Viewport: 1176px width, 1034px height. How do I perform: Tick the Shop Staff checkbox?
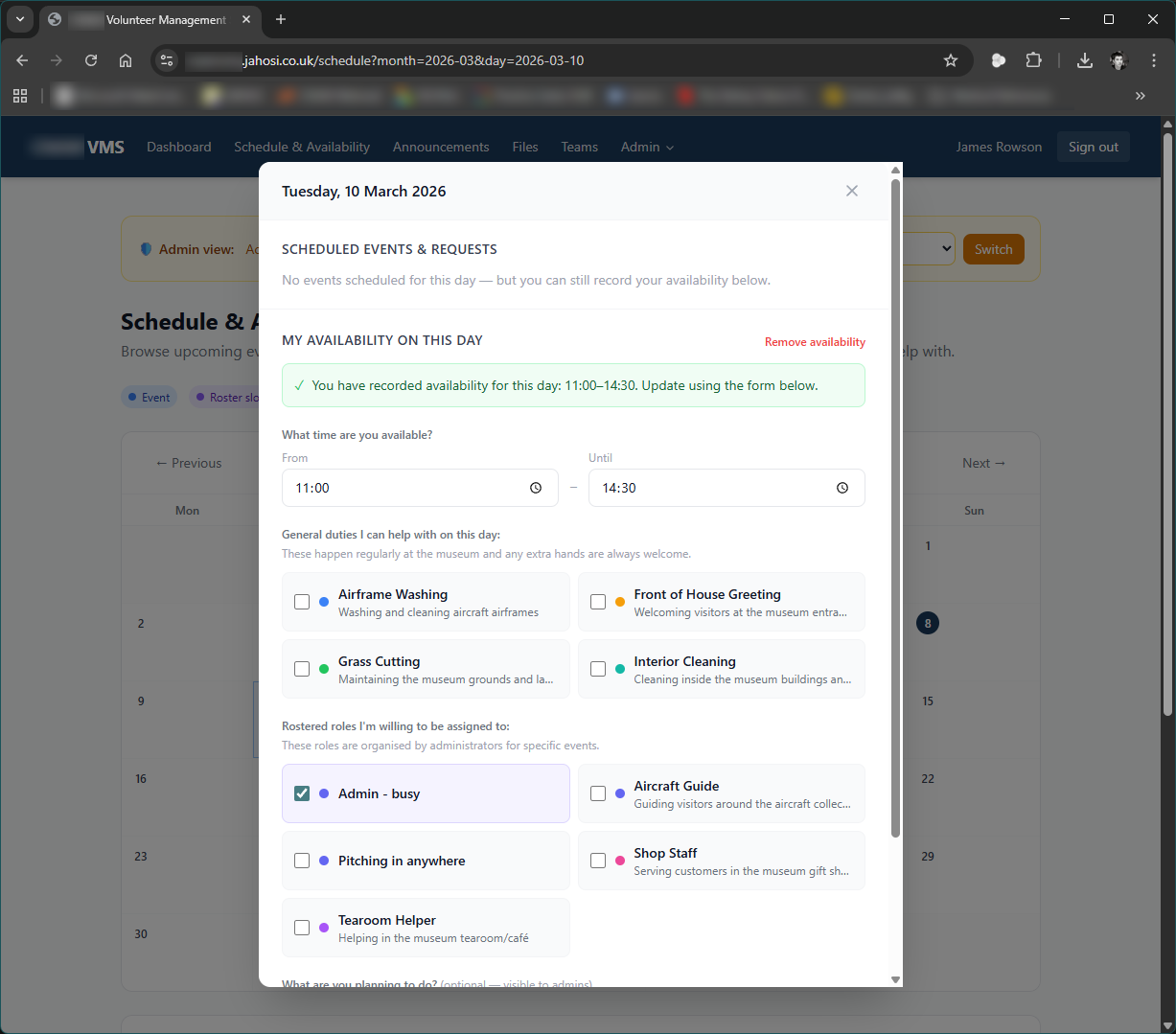(x=598, y=861)
